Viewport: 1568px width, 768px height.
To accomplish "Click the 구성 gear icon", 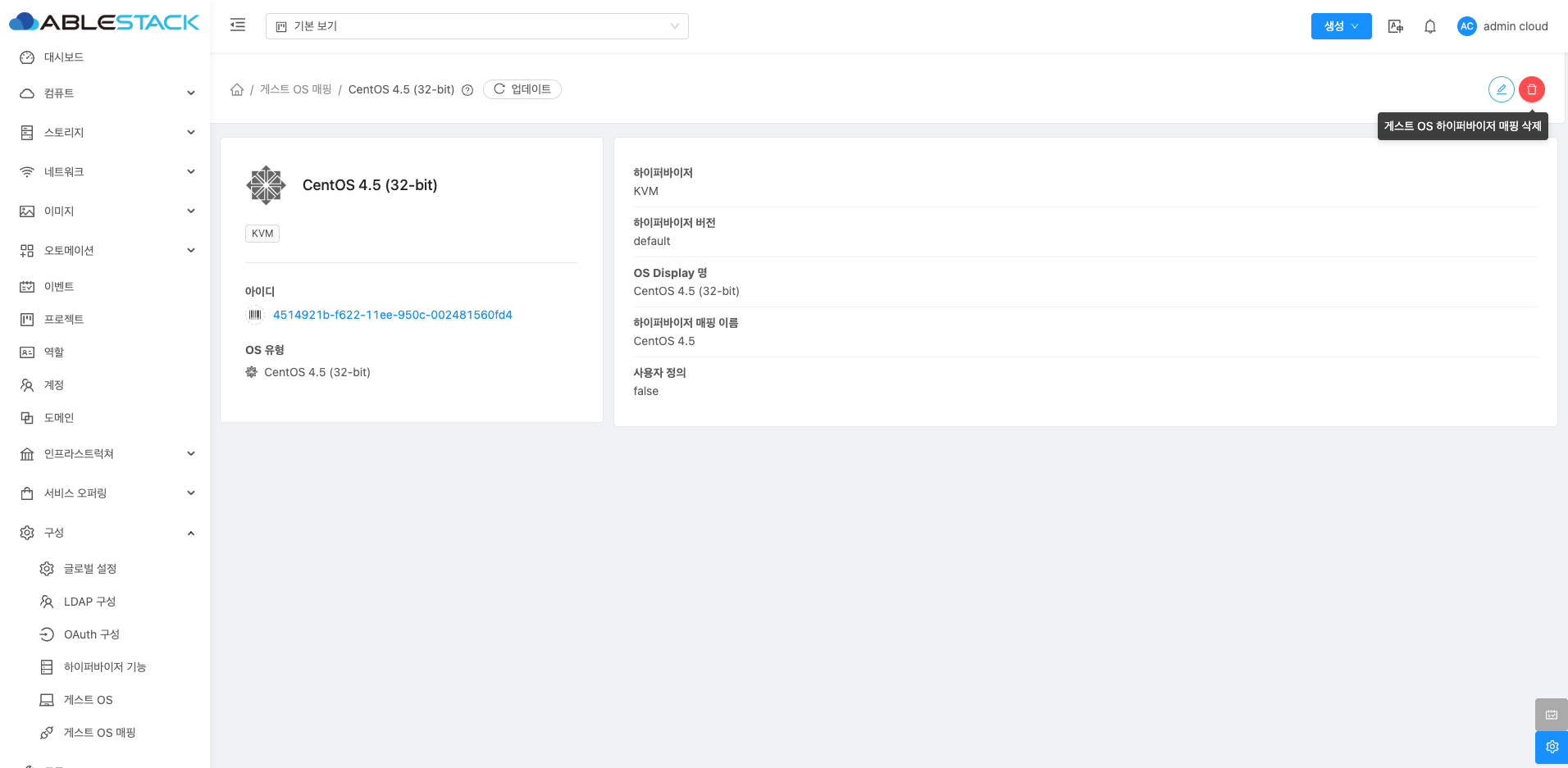I will tap(27, 533).
